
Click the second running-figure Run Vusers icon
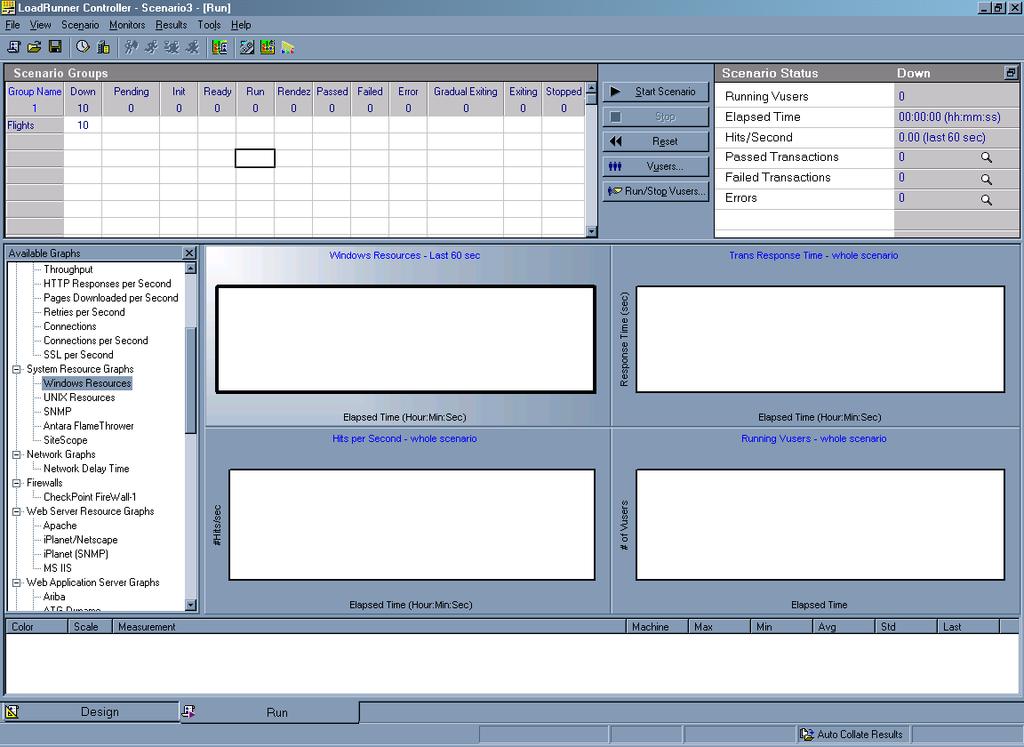pos(151,47)
